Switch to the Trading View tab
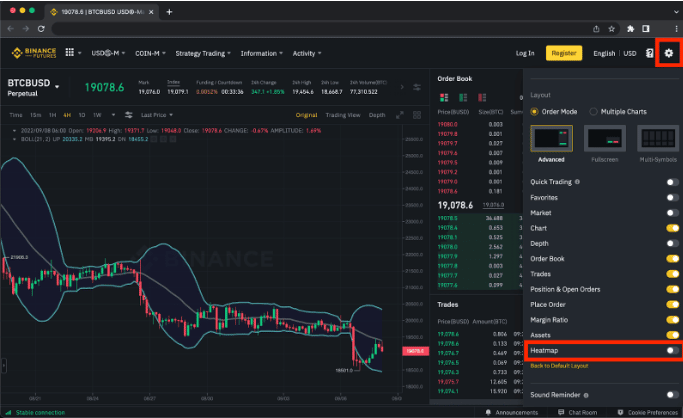The height and width of the screenshot is (418, 683). tap(343, 115)
